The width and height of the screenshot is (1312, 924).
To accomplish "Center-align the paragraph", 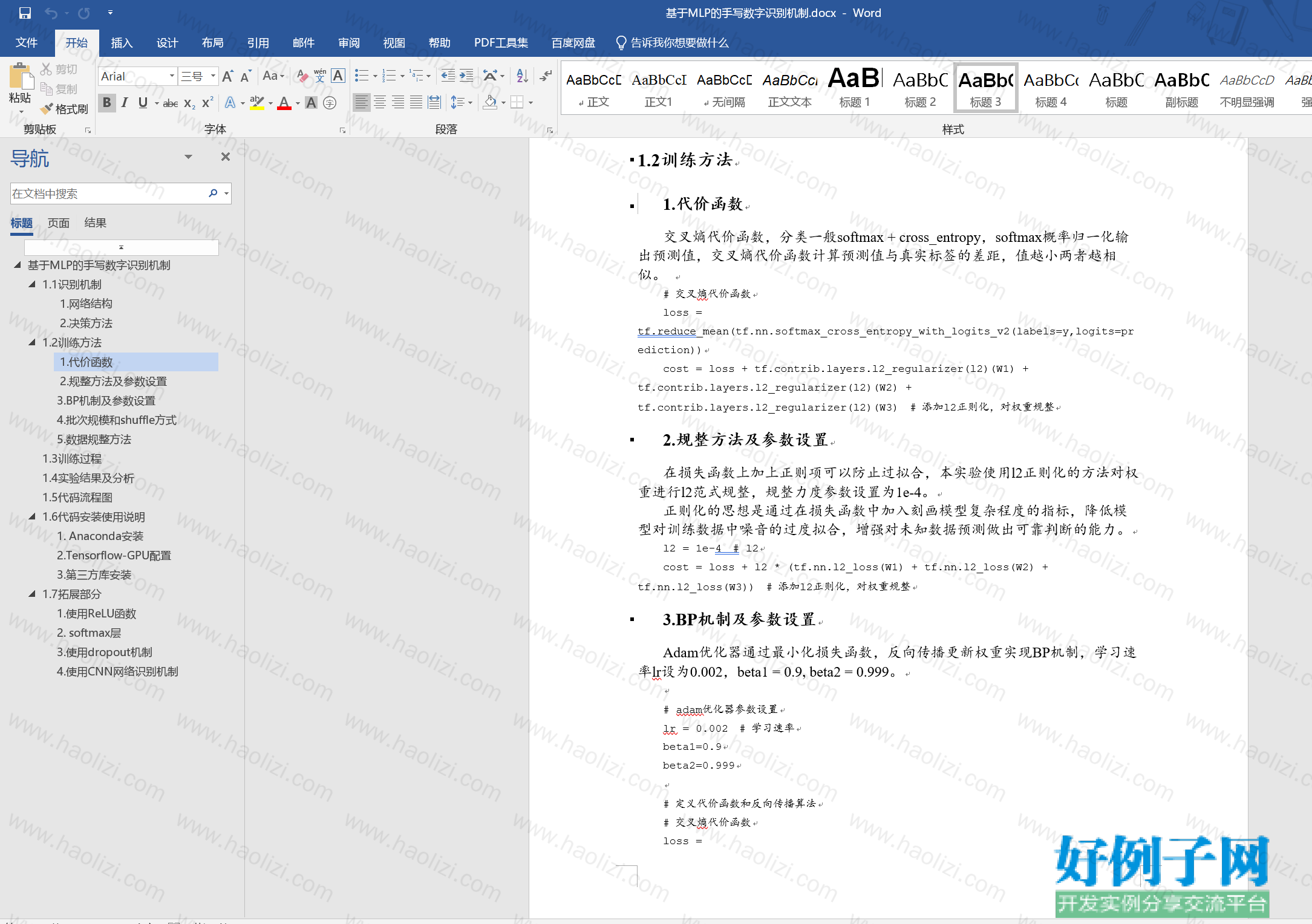I will point(380,103).
